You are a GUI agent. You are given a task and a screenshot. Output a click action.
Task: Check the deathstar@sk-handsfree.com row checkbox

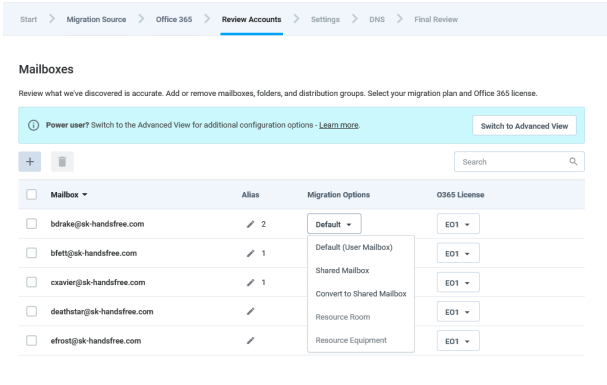point(31,311)
